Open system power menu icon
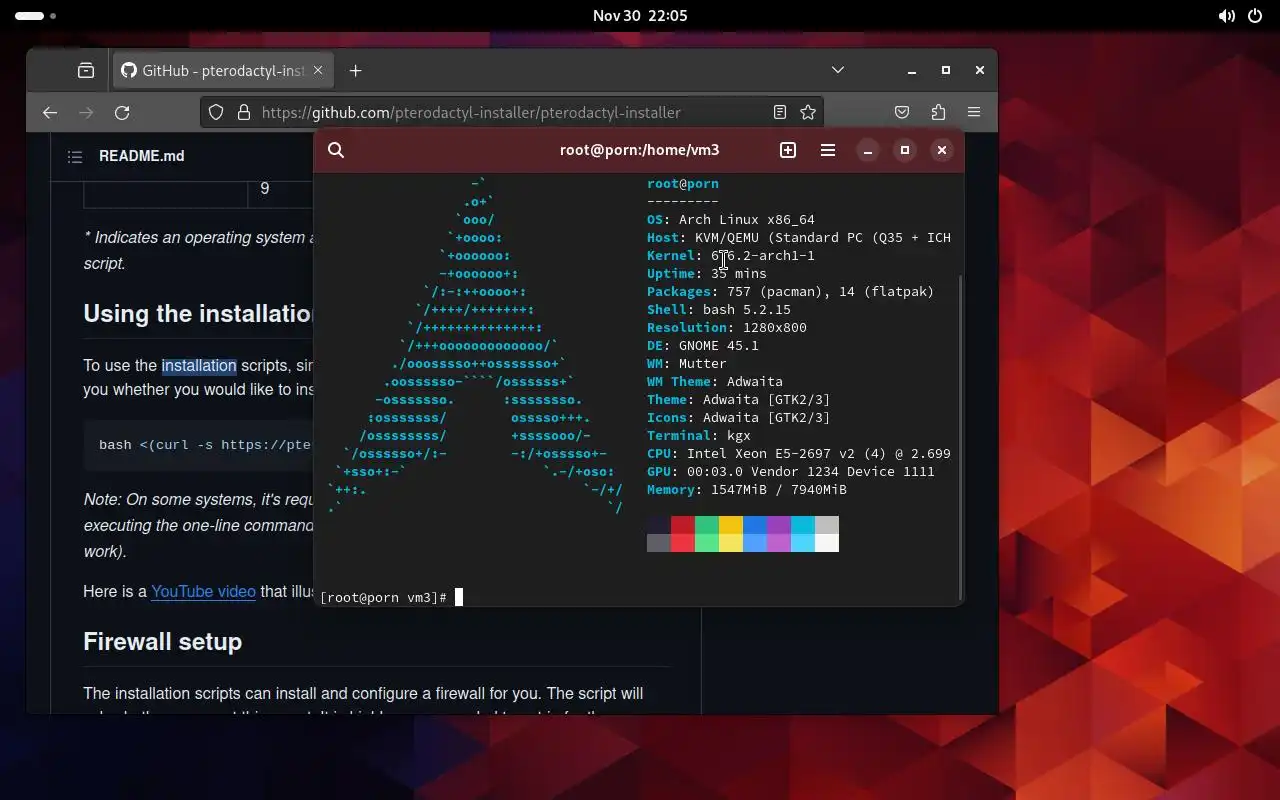 (x=1256, y=16)
